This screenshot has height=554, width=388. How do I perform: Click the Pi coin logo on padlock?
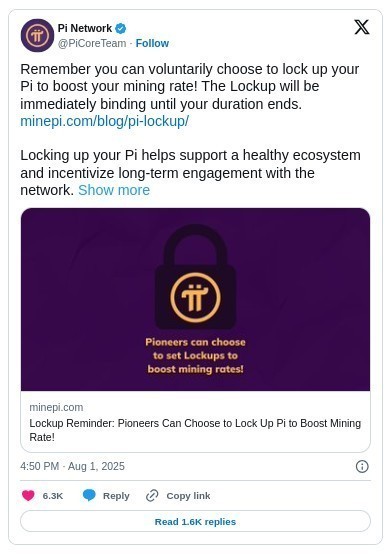coord(195,297)
